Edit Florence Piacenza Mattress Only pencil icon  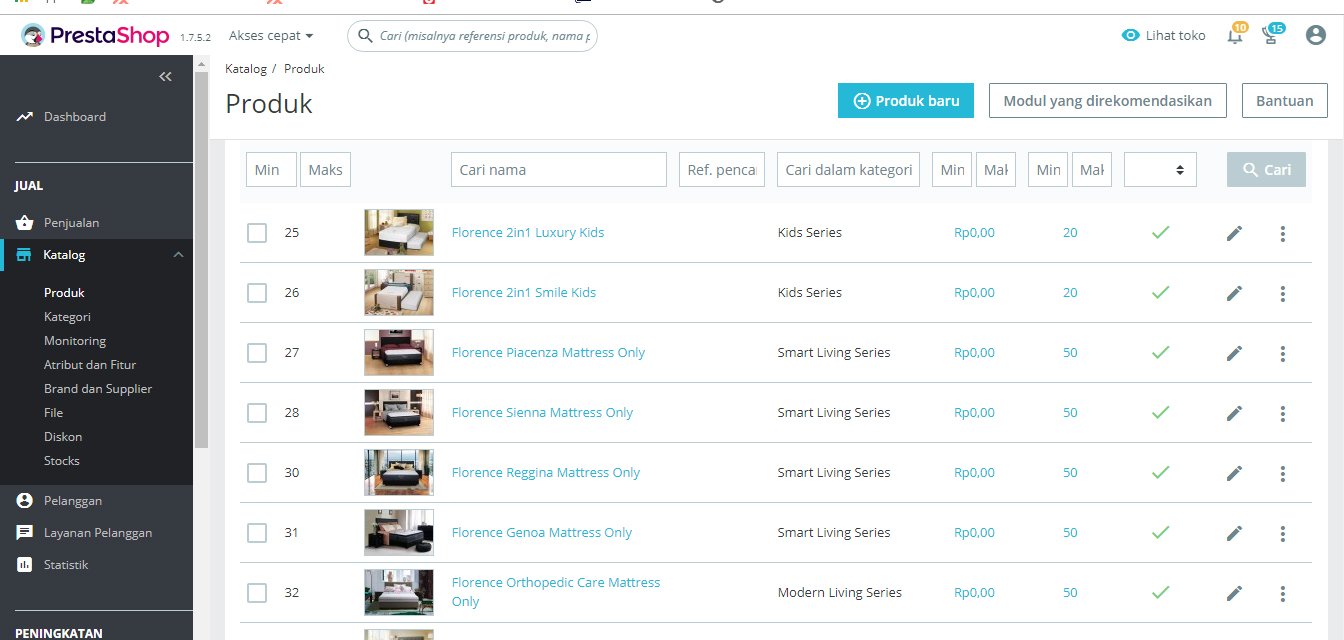pyautogui.click(x=1235, y=353)
